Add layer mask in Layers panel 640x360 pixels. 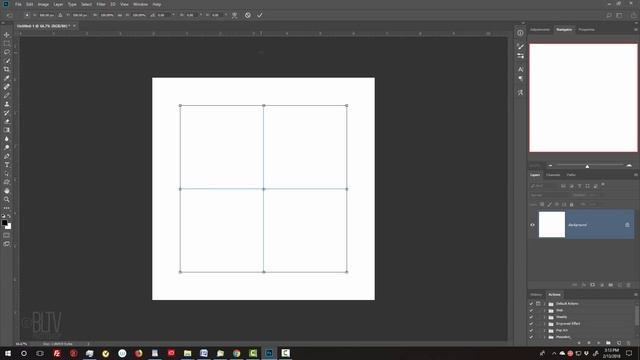coord(593,285)
